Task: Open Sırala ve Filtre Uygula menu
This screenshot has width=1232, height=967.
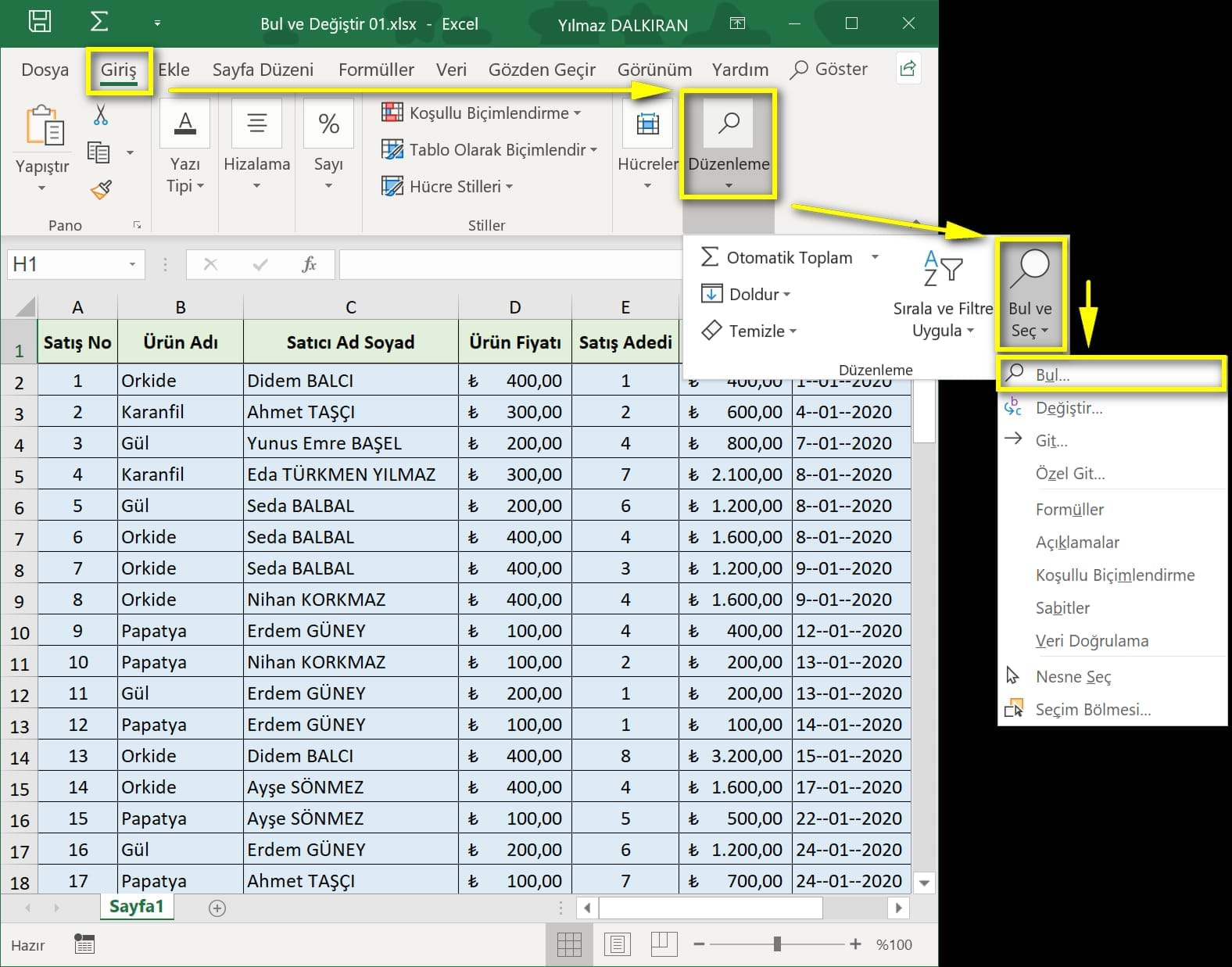Action: coord(943,294)
